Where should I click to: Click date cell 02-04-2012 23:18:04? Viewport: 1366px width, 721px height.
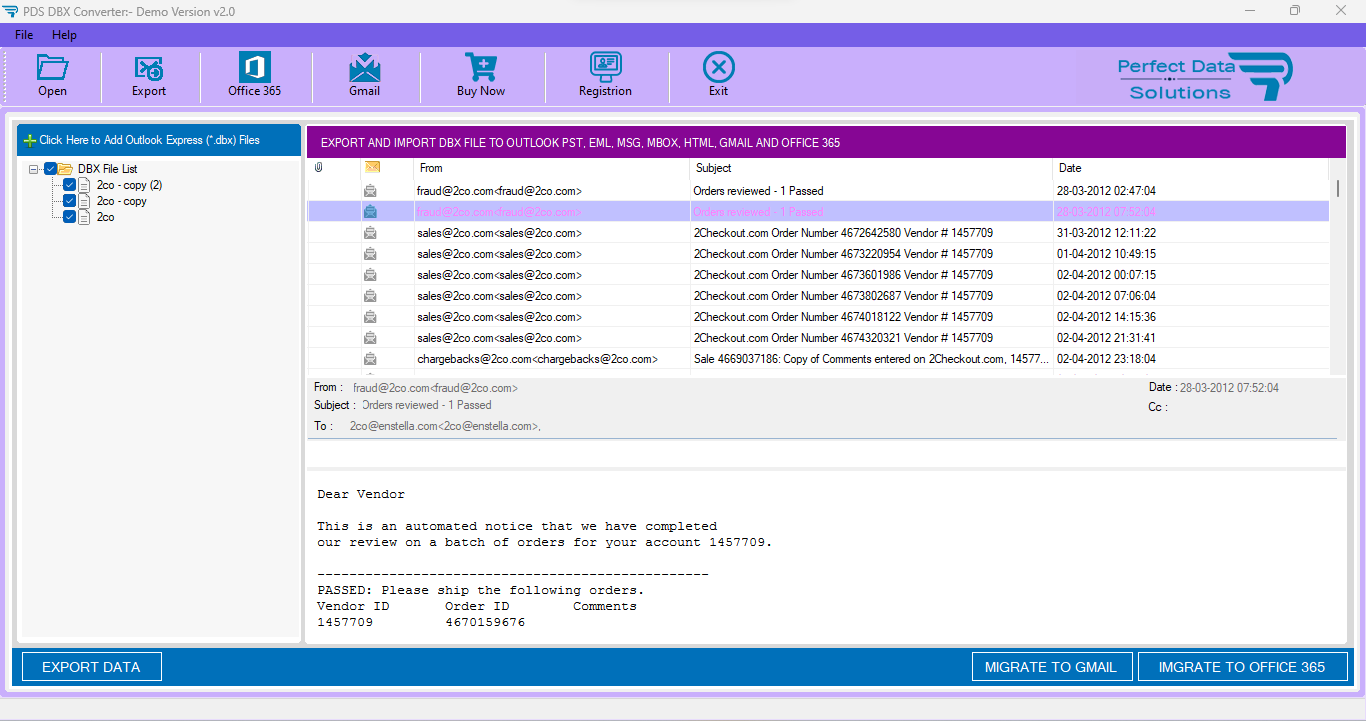pos(1106,359)
